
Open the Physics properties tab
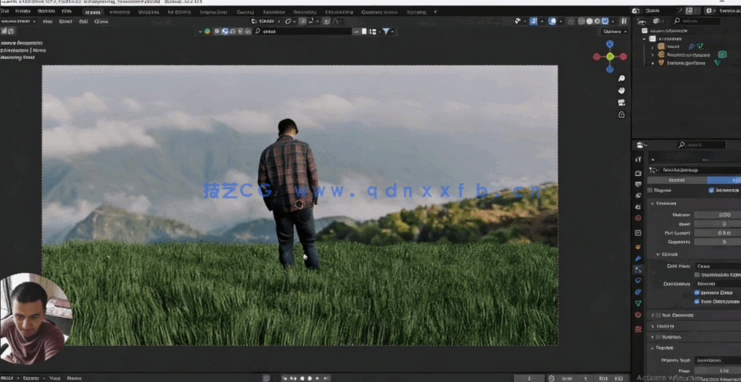pyautogui.click(x=638, y=280)
